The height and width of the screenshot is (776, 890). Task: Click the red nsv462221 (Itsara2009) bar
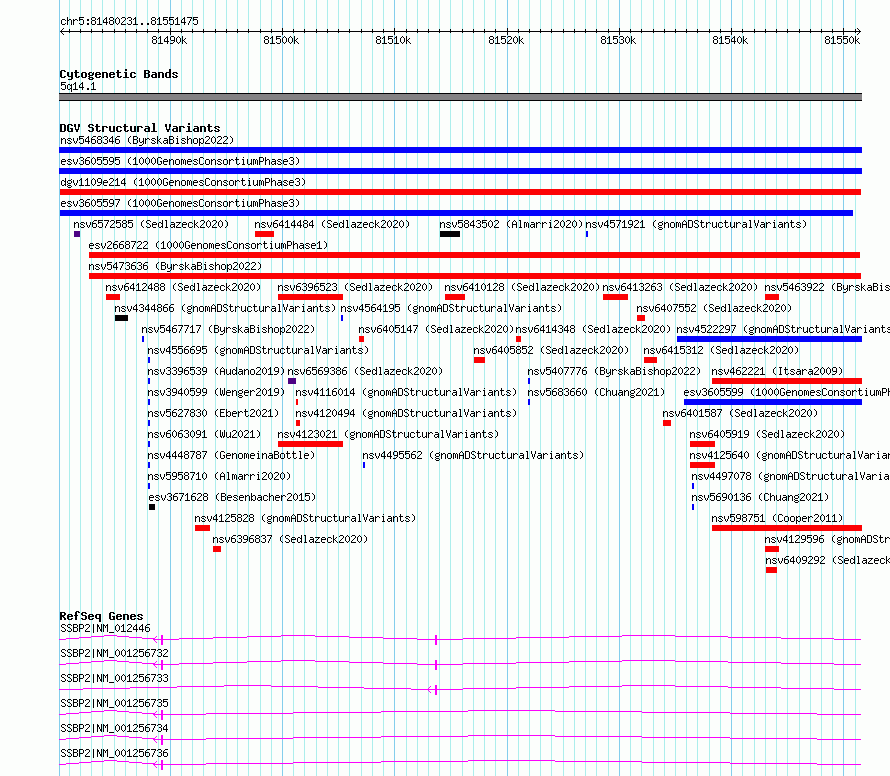(x=787, y=381)
